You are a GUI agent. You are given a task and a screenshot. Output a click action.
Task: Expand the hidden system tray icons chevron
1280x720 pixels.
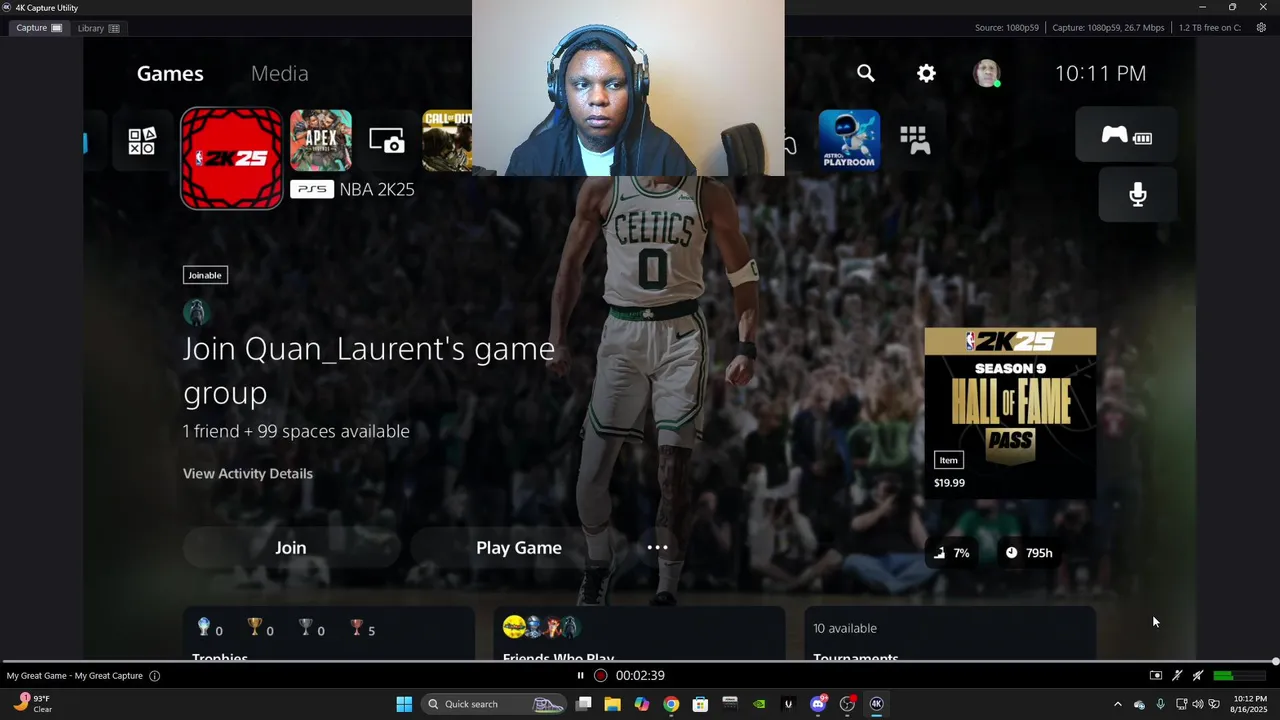tap(1118, 704)
